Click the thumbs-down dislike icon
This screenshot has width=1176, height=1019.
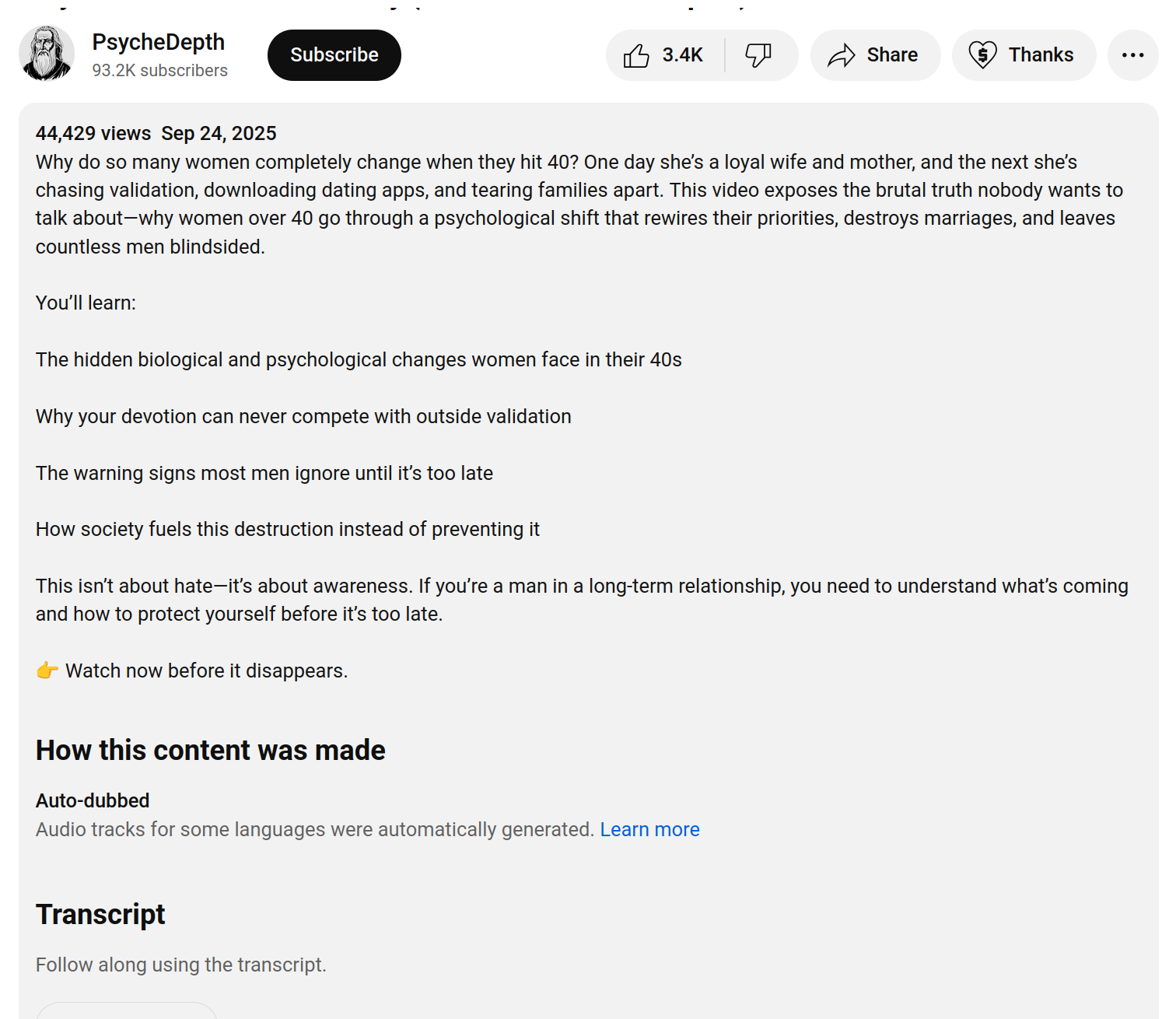tap(758, 55)
